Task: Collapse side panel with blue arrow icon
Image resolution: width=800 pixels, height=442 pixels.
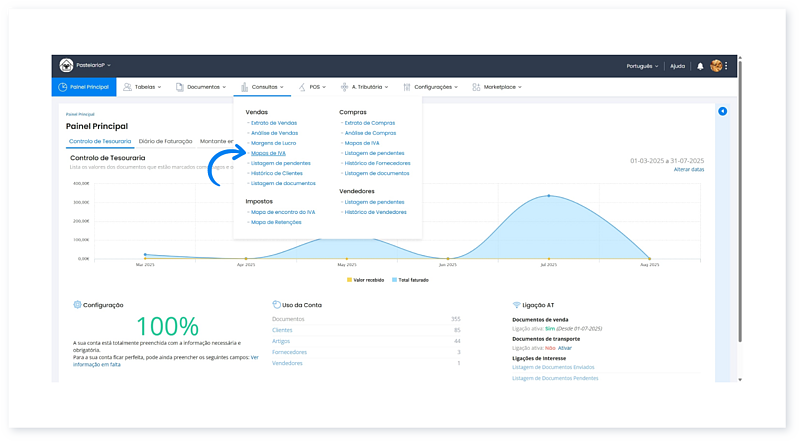Action: [x=722, y=111]
